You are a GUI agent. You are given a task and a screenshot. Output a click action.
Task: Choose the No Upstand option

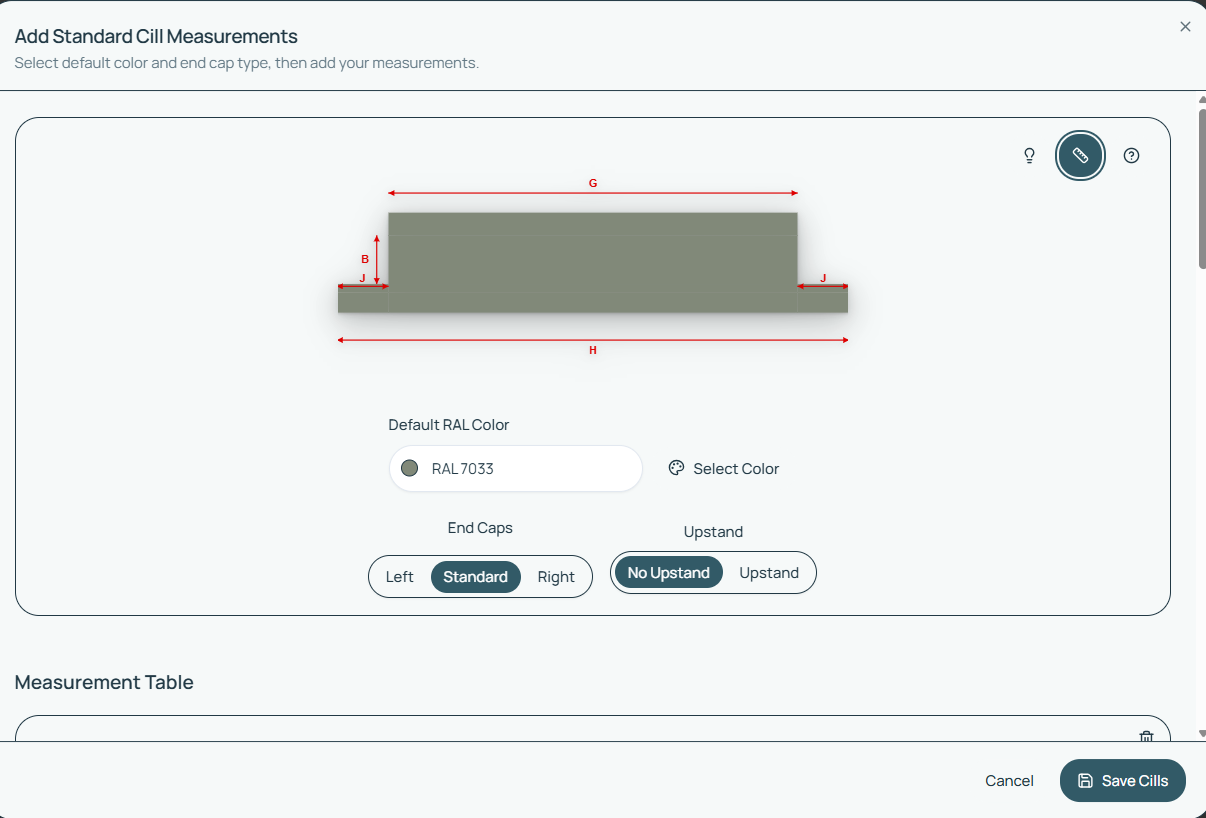[668, 573]
